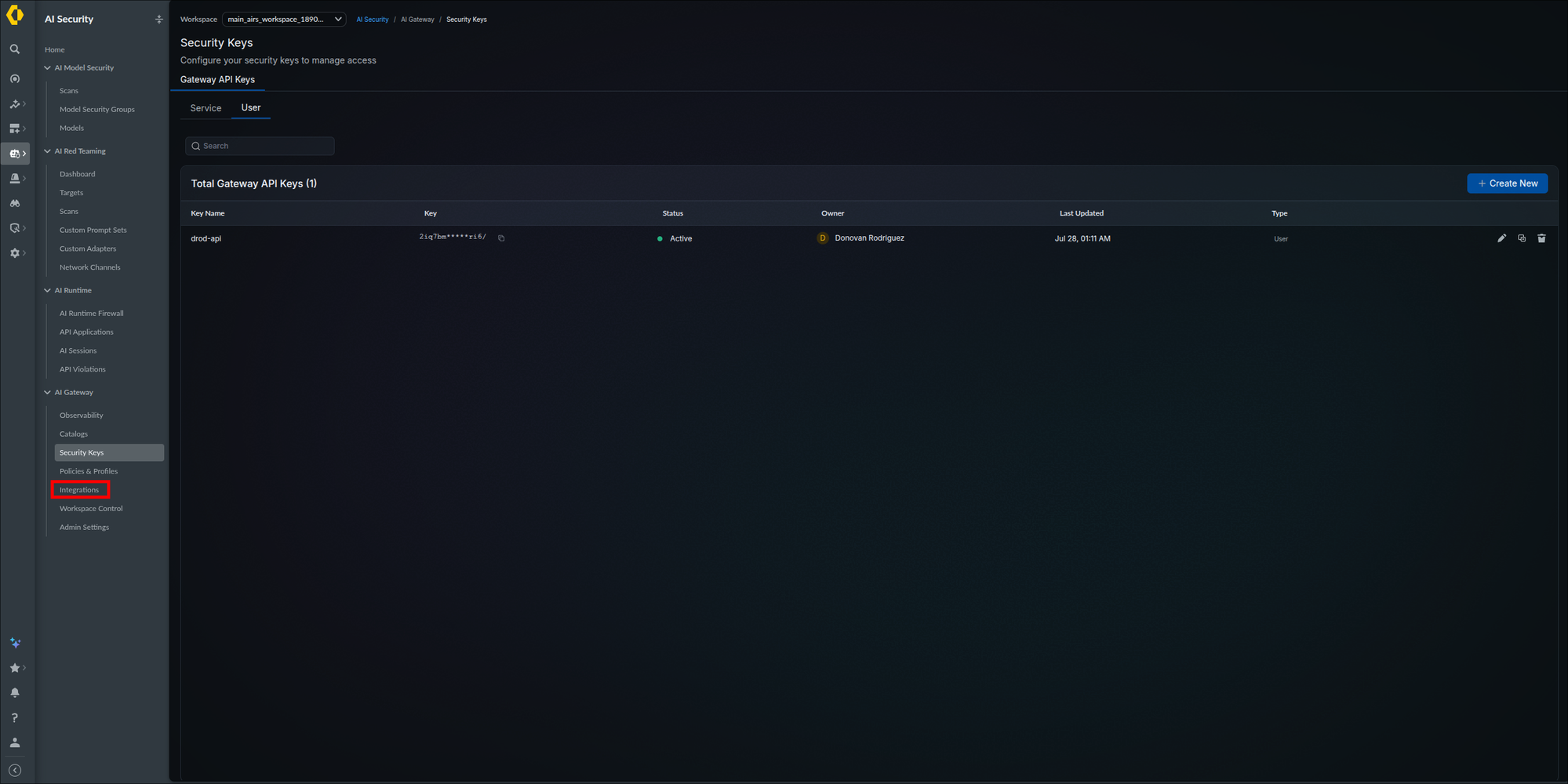Select the Gateway API Keys tab
The image size is (1568, 784).
coord(217,80)
